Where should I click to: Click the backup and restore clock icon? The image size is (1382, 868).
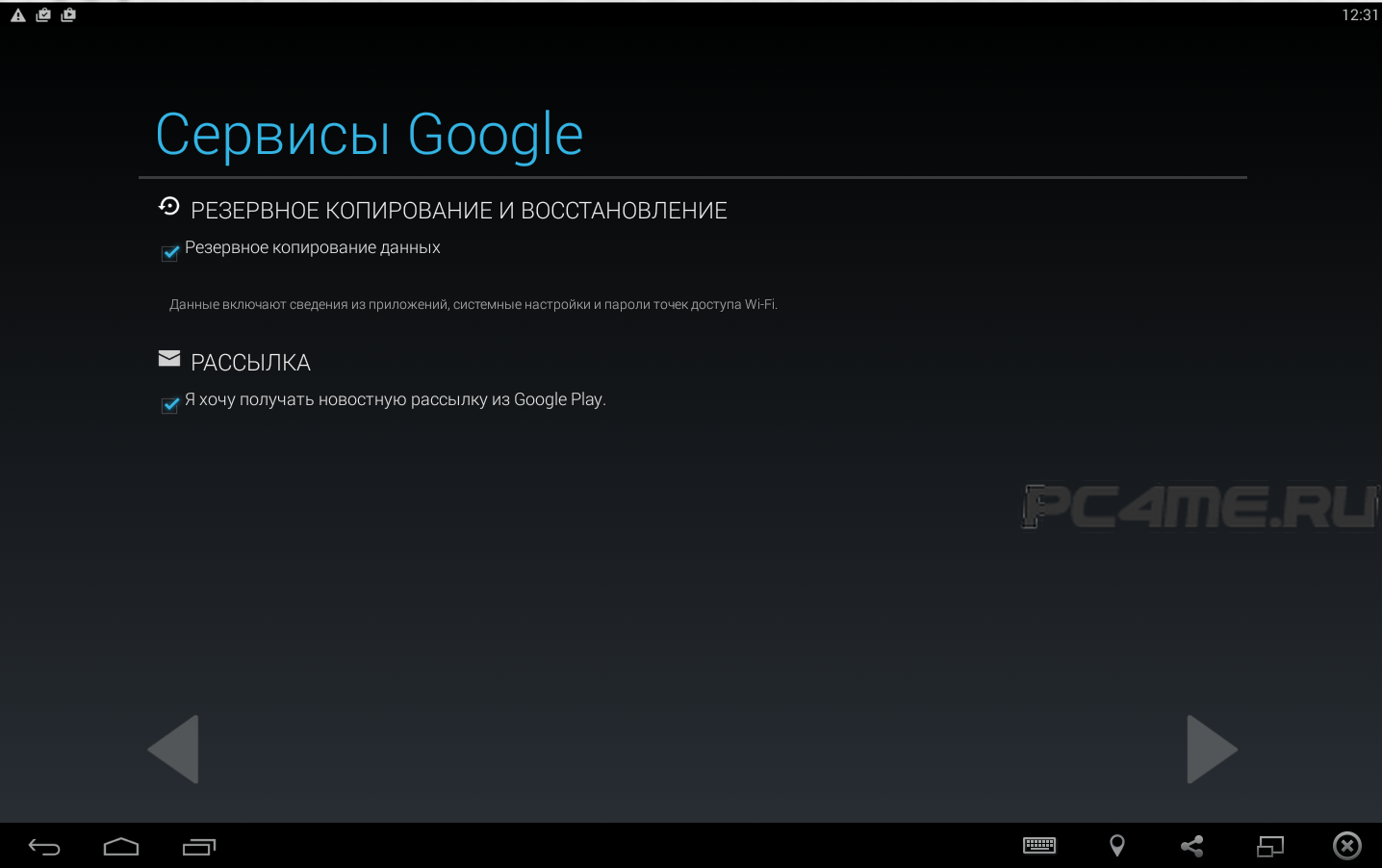[169, 206]
